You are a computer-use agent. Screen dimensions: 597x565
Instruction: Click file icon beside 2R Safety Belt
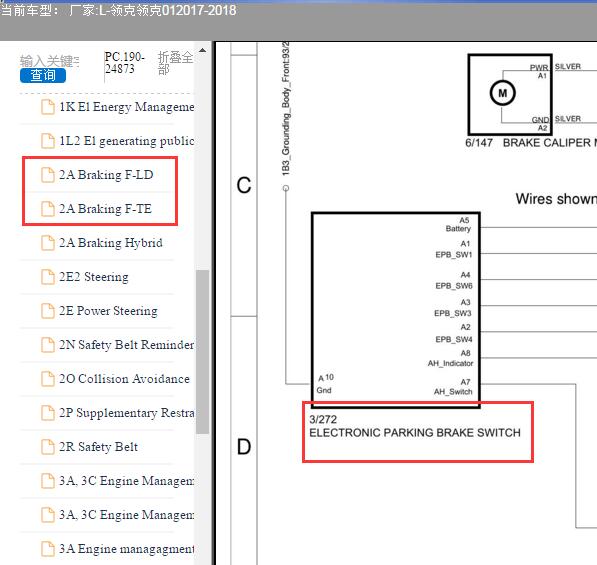point(48,447)
